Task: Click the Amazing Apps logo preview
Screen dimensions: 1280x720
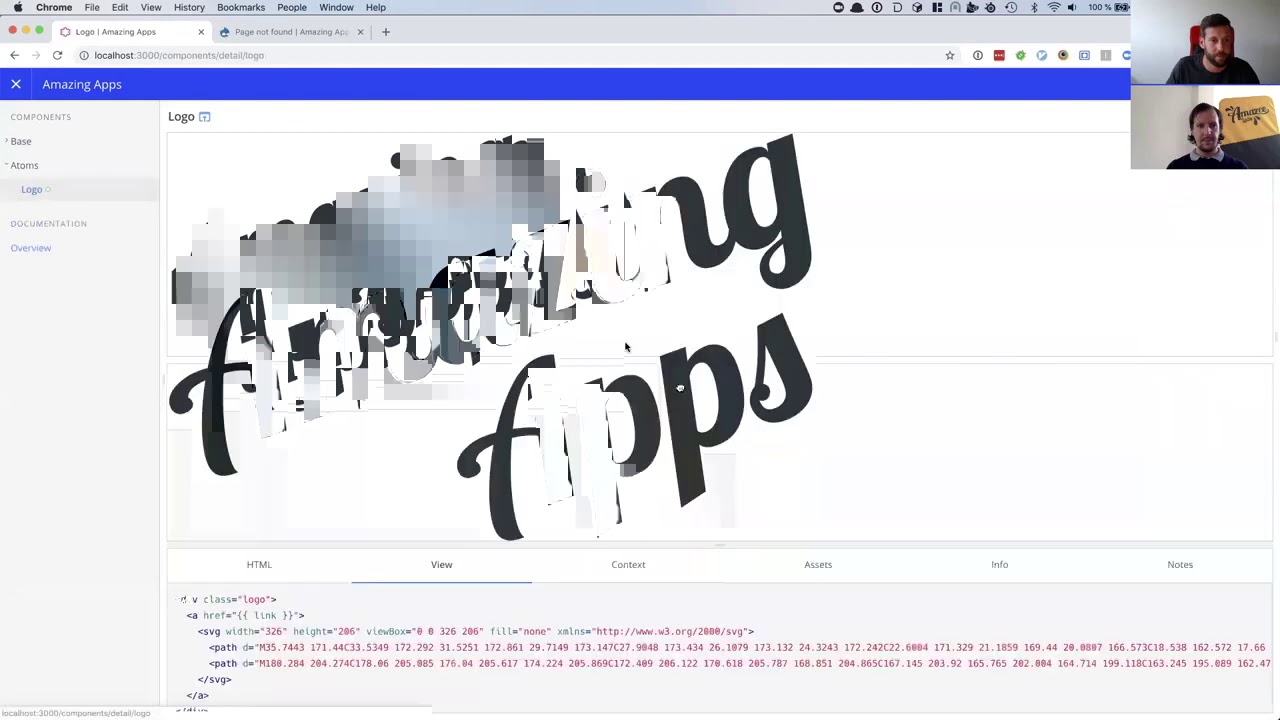Action: point(490,338)
